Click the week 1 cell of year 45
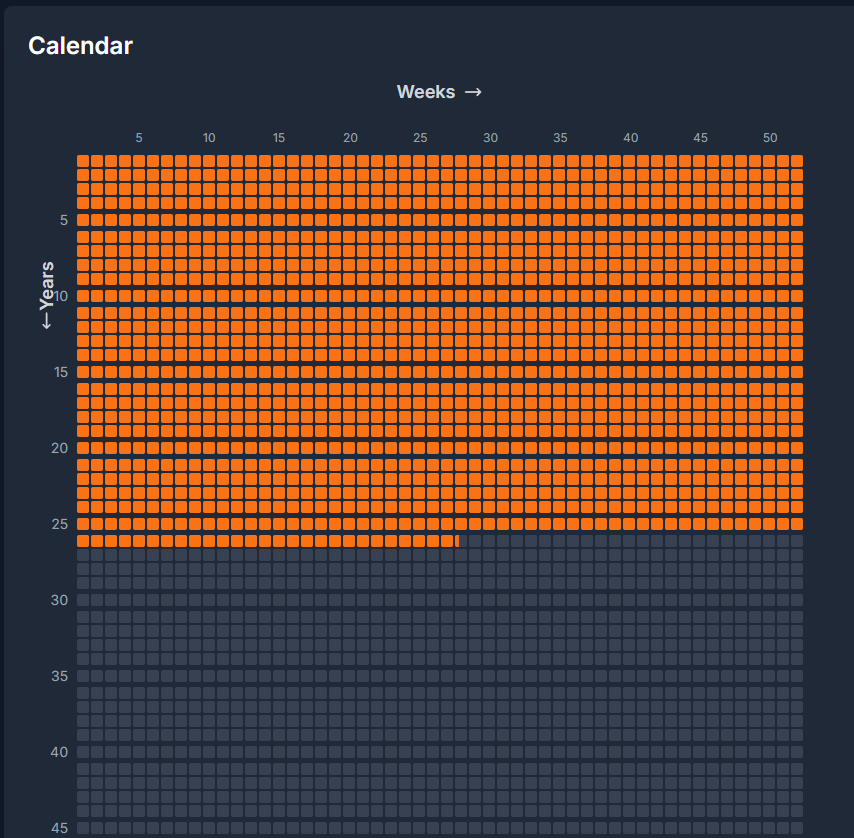The image size is (854, 838). (x=83, y=828)
